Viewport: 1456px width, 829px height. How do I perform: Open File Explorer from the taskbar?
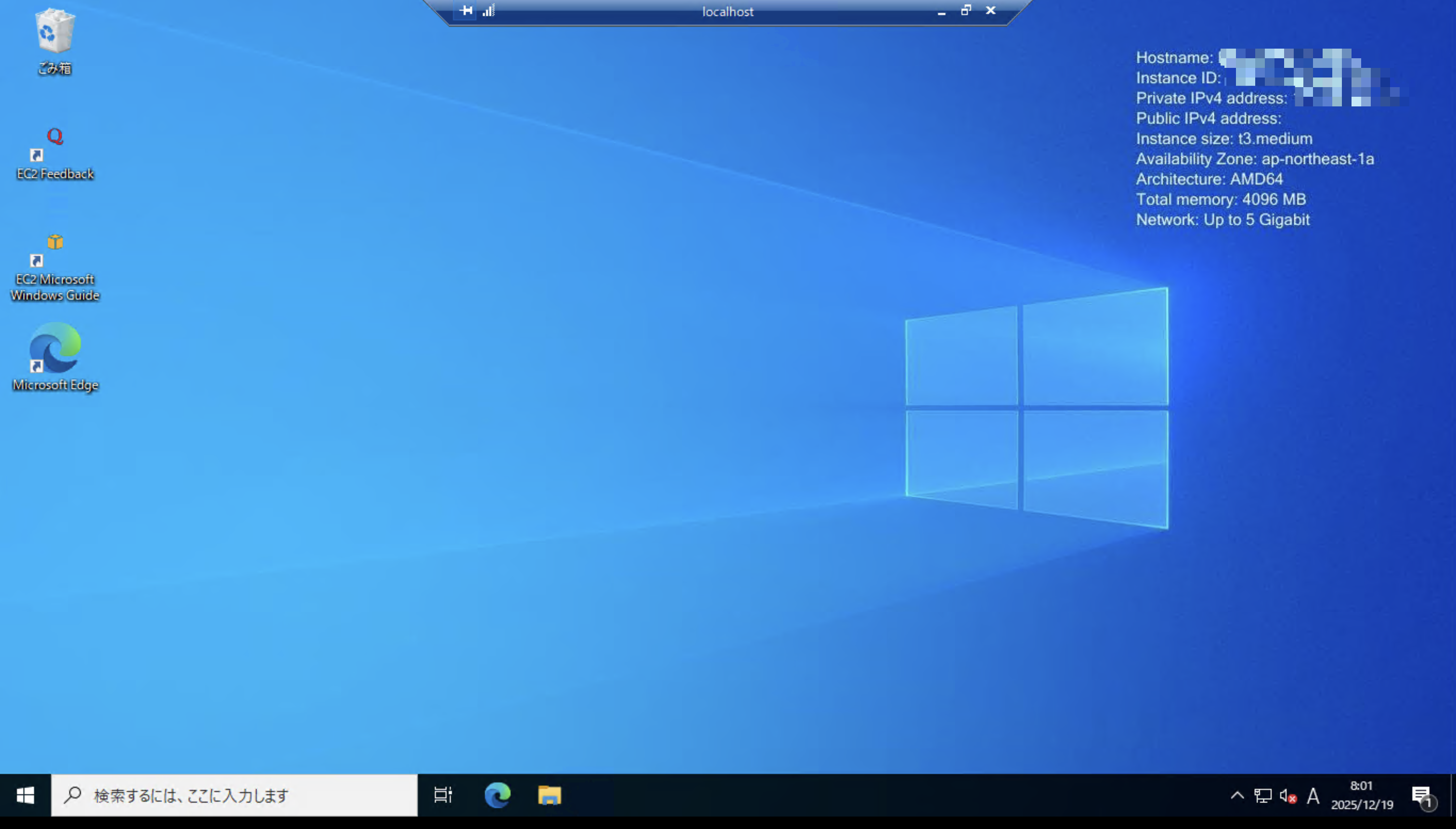(549, 795)
